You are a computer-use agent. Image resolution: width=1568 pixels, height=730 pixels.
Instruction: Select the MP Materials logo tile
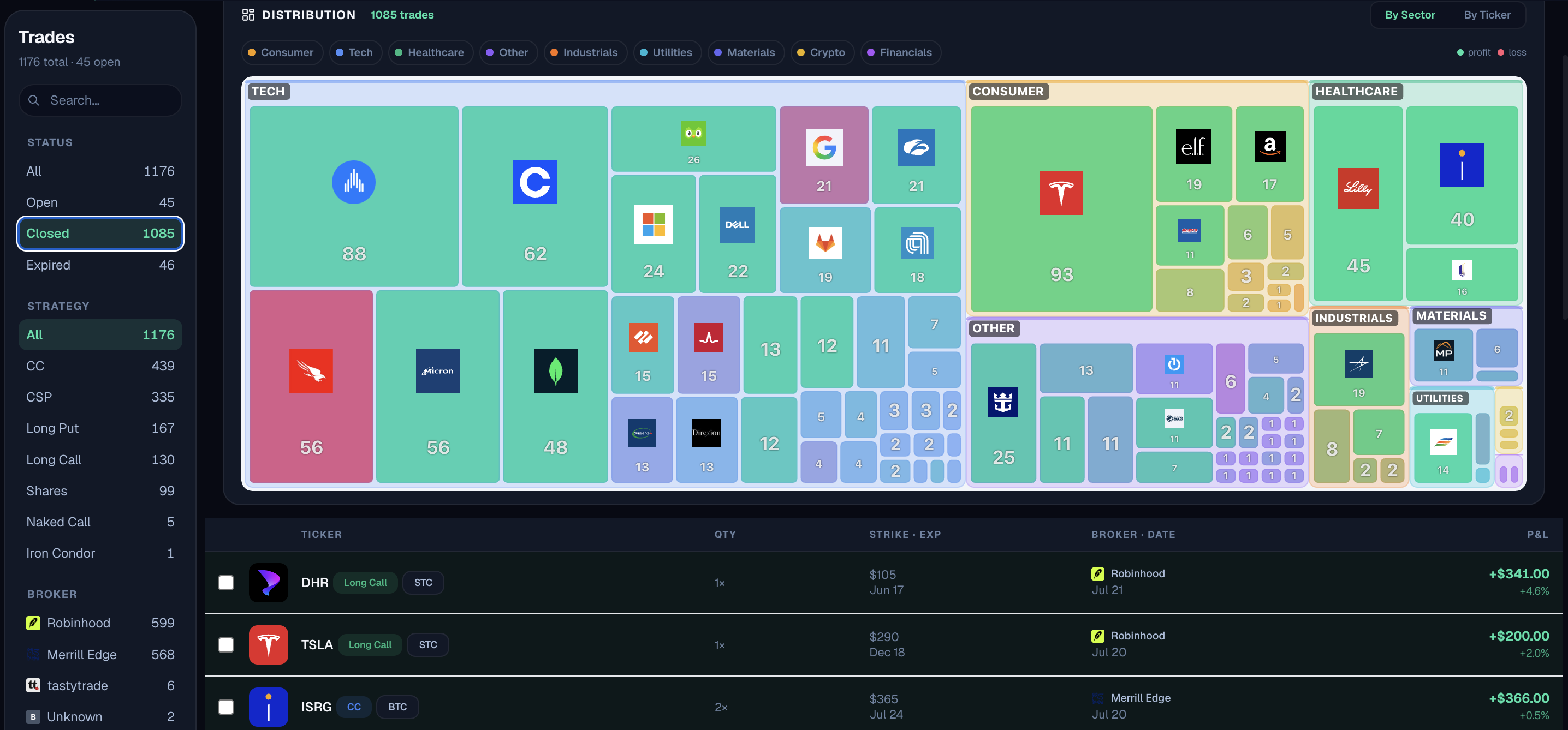coord(1443,355)
